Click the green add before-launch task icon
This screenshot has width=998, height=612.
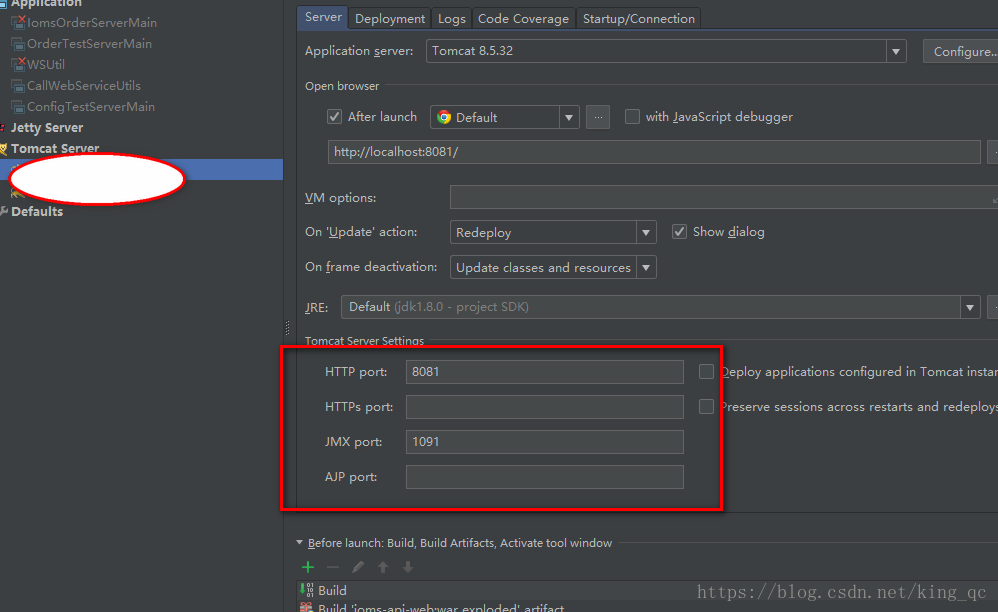pos(308,567)
